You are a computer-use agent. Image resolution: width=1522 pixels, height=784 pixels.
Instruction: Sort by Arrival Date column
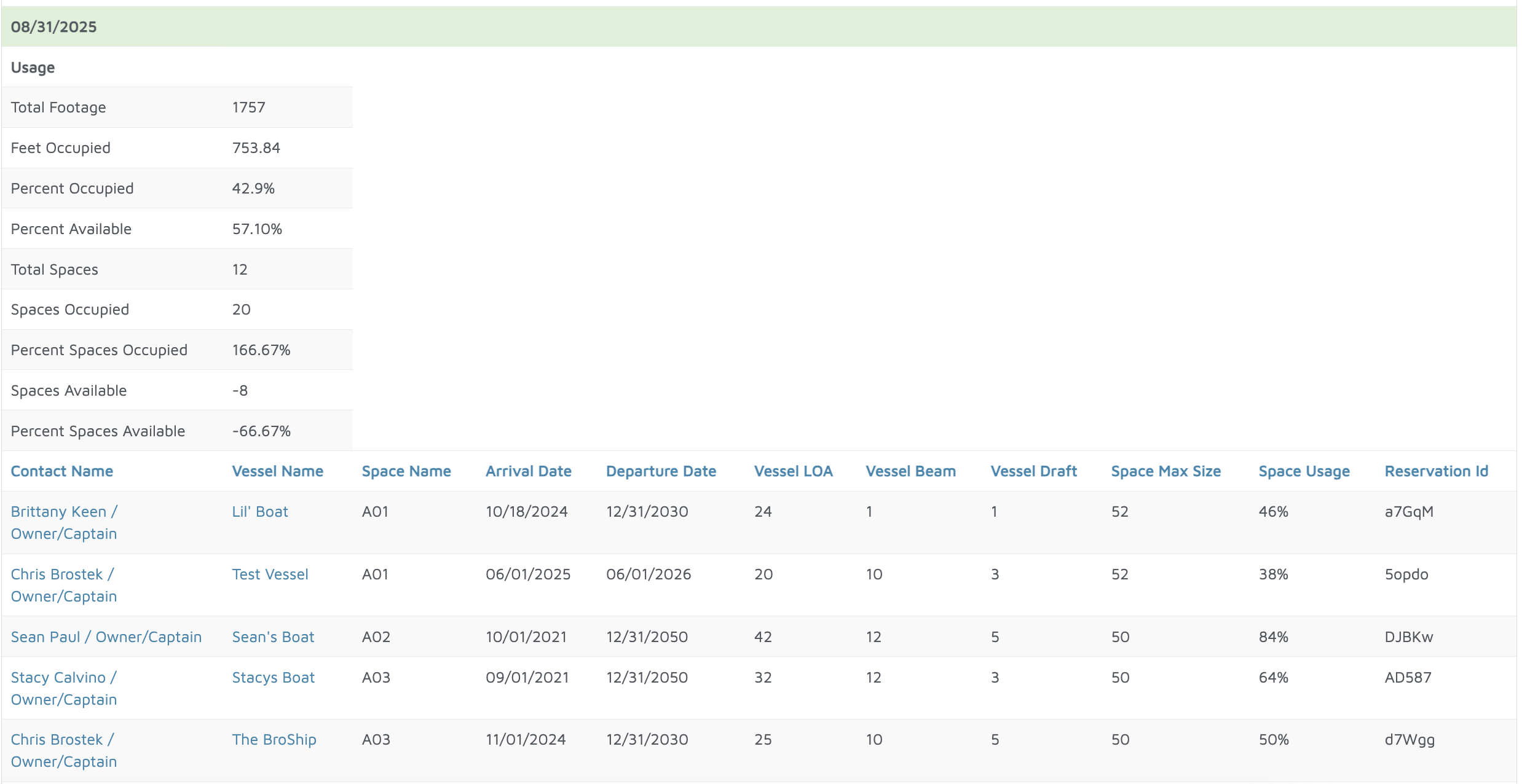[x=528, y=471]
